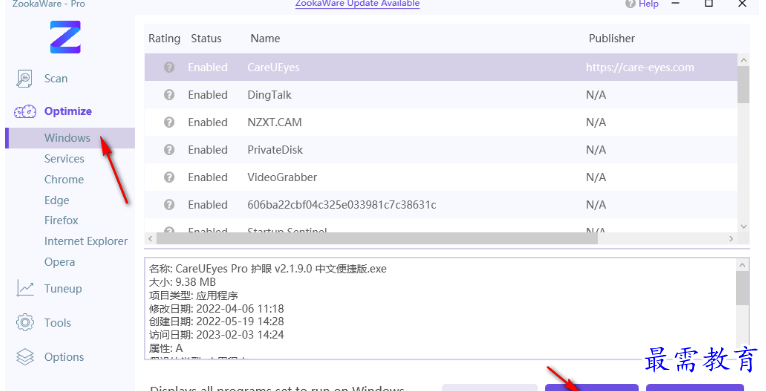Click startup list scroll up arrow
This screenshot has height=391, width=766.
point(744,60)
